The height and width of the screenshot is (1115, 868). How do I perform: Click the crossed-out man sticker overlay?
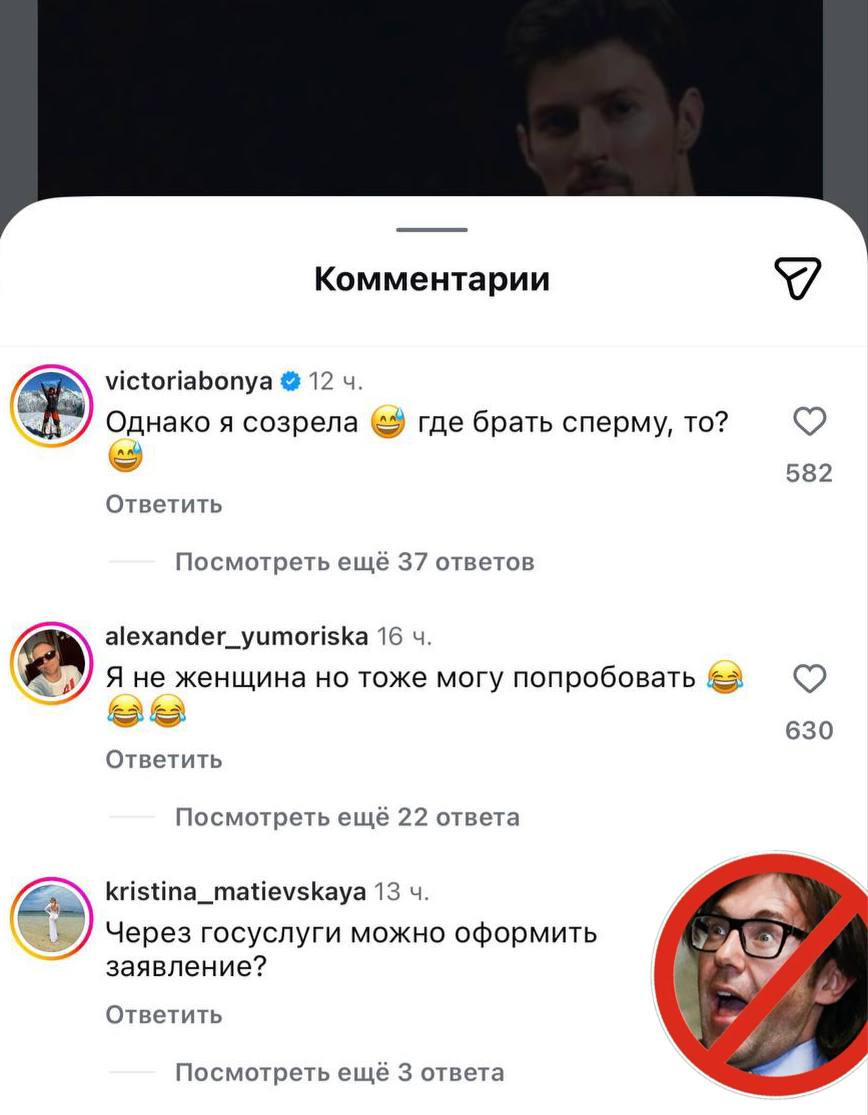coord(761,974)
